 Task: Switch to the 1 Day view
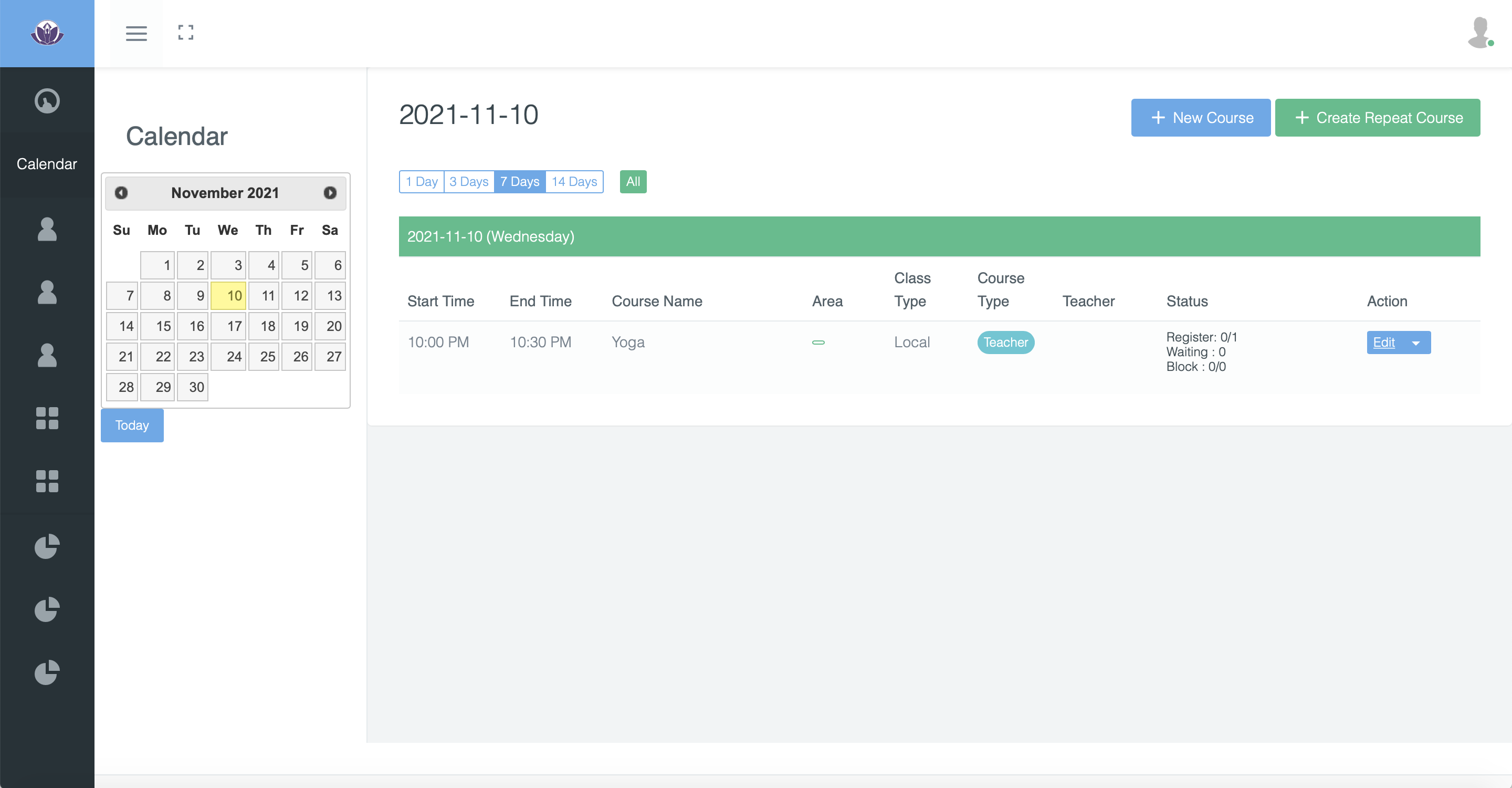[422, 181]
